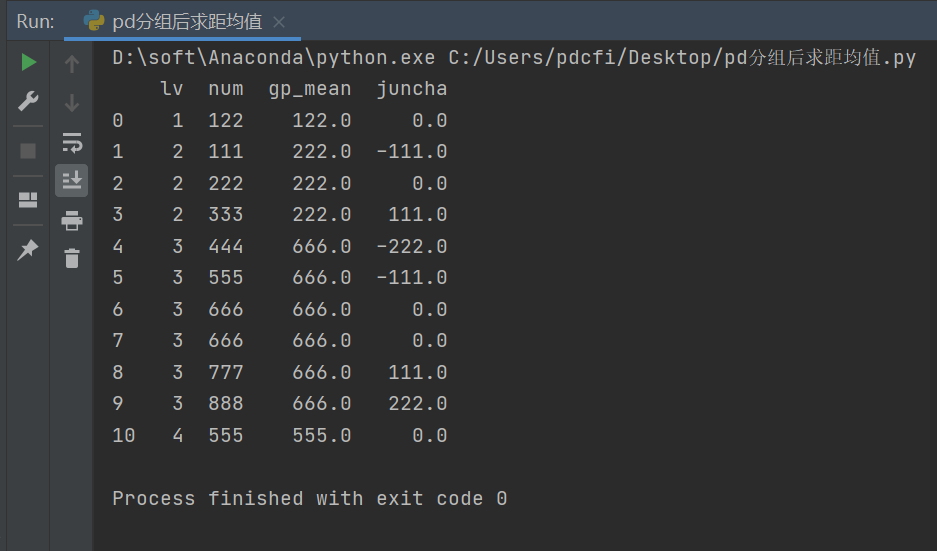Rerun the script with the green play icon

coord(28,63)
